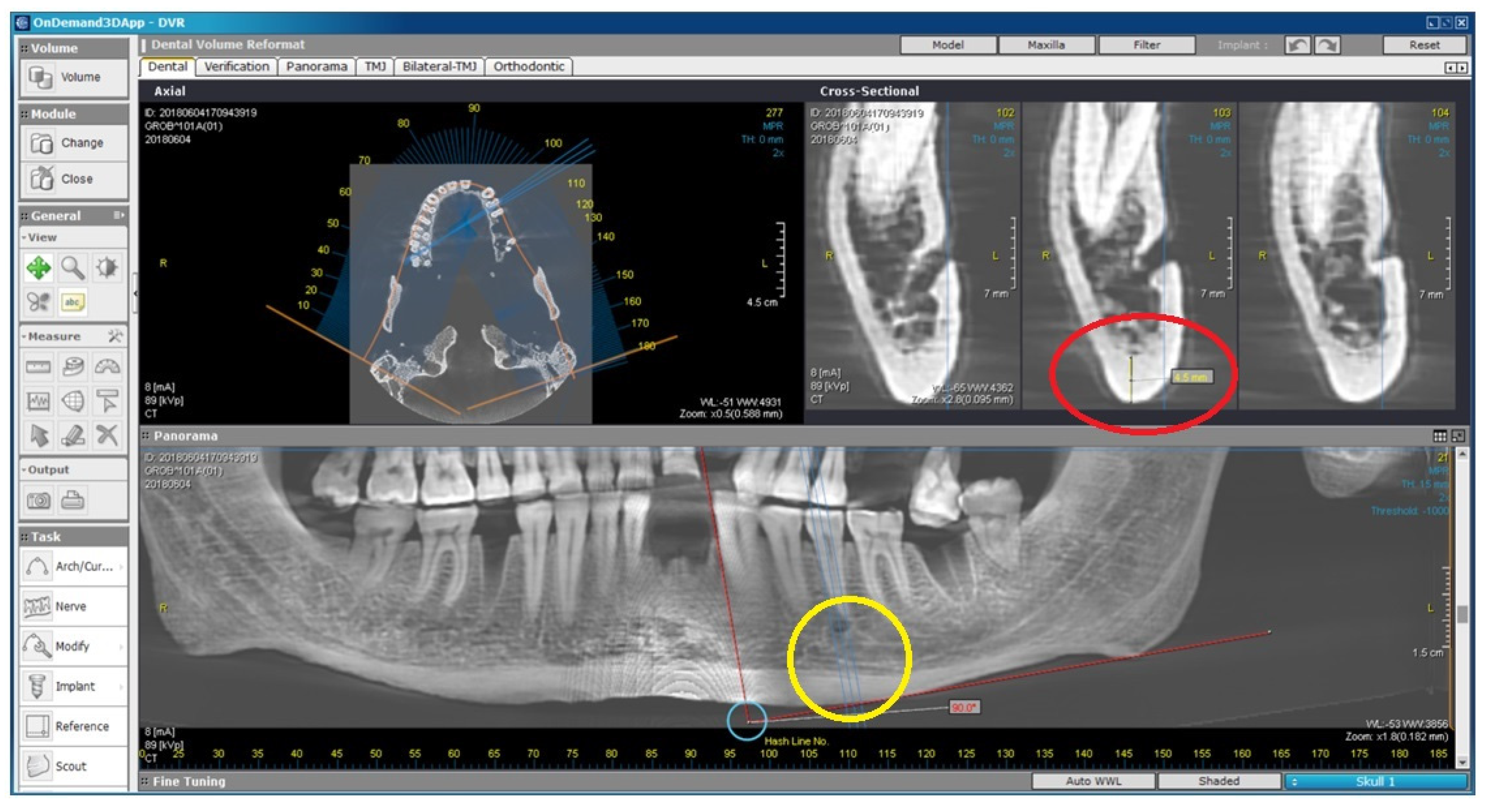
Task: Select the windowing brightness tool
Action: [x=107, y=268]
